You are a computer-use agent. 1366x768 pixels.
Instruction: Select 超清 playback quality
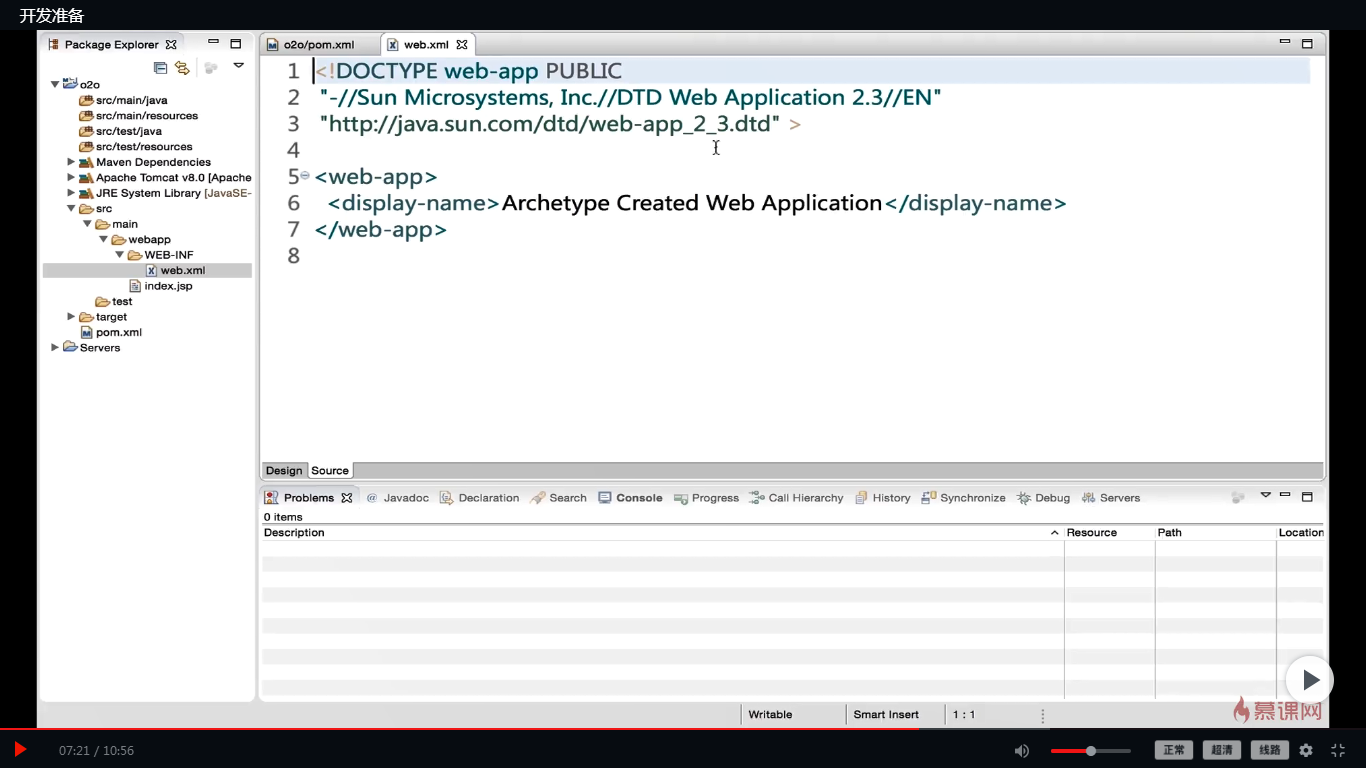1222,750
